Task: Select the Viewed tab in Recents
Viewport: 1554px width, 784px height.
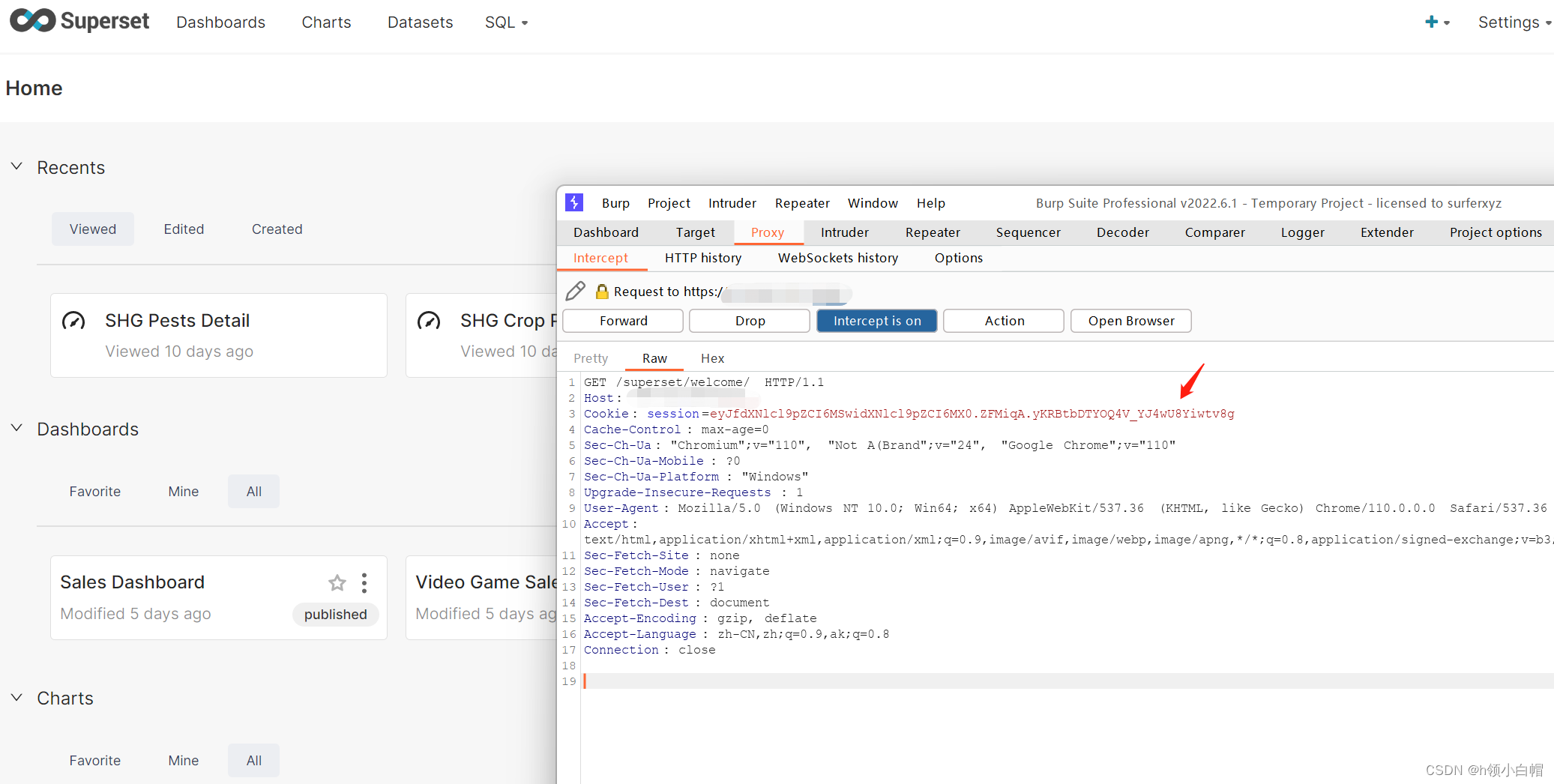Action: pos(93,229)
